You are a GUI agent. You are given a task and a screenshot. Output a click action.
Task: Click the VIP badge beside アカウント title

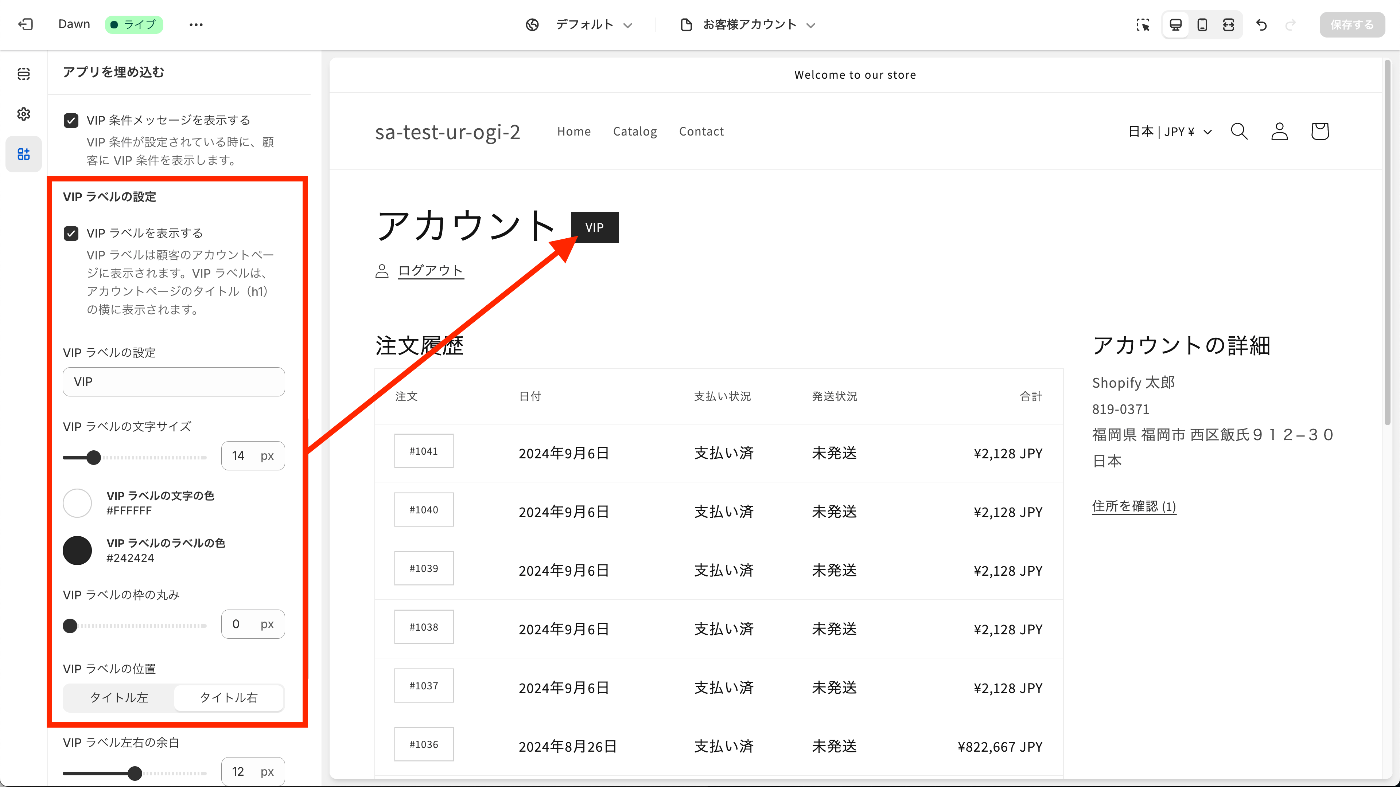(x=595, y=227)
